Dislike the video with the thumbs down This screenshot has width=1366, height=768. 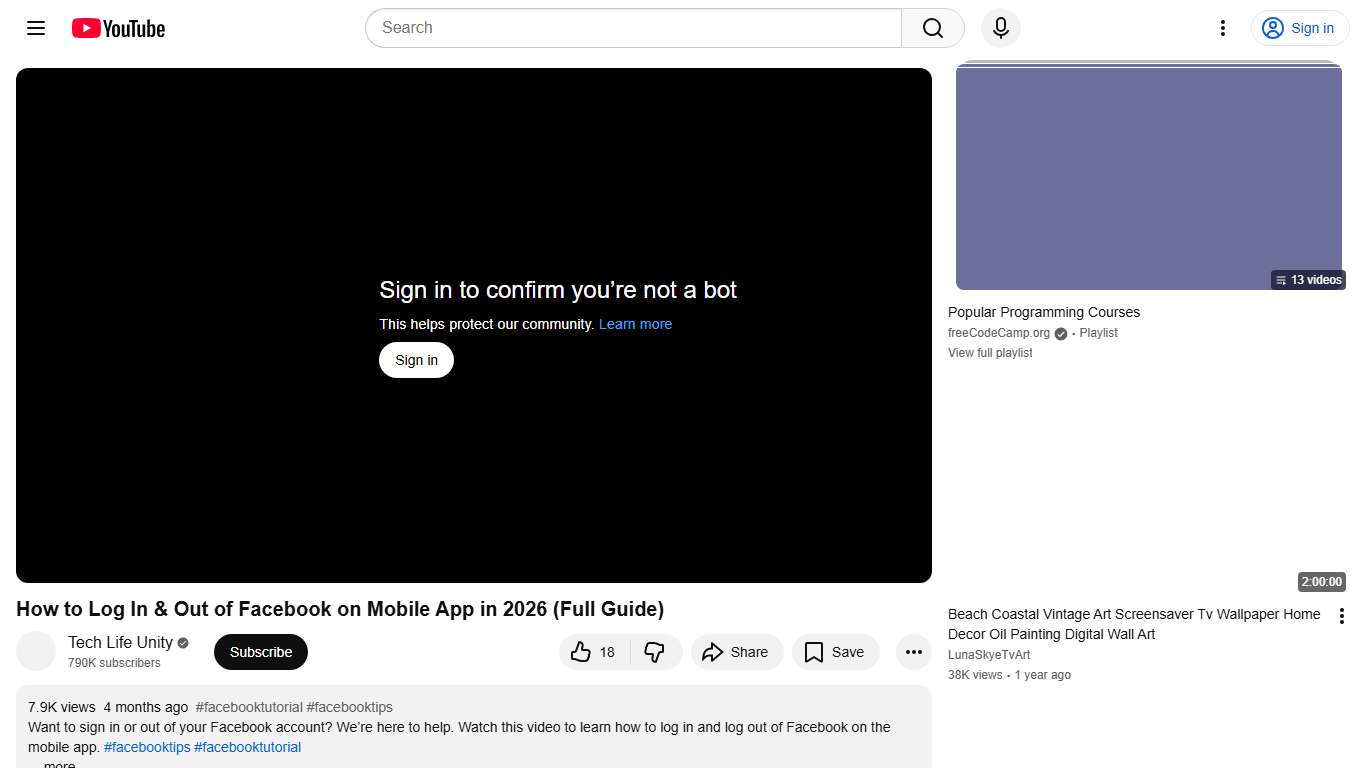656,651
